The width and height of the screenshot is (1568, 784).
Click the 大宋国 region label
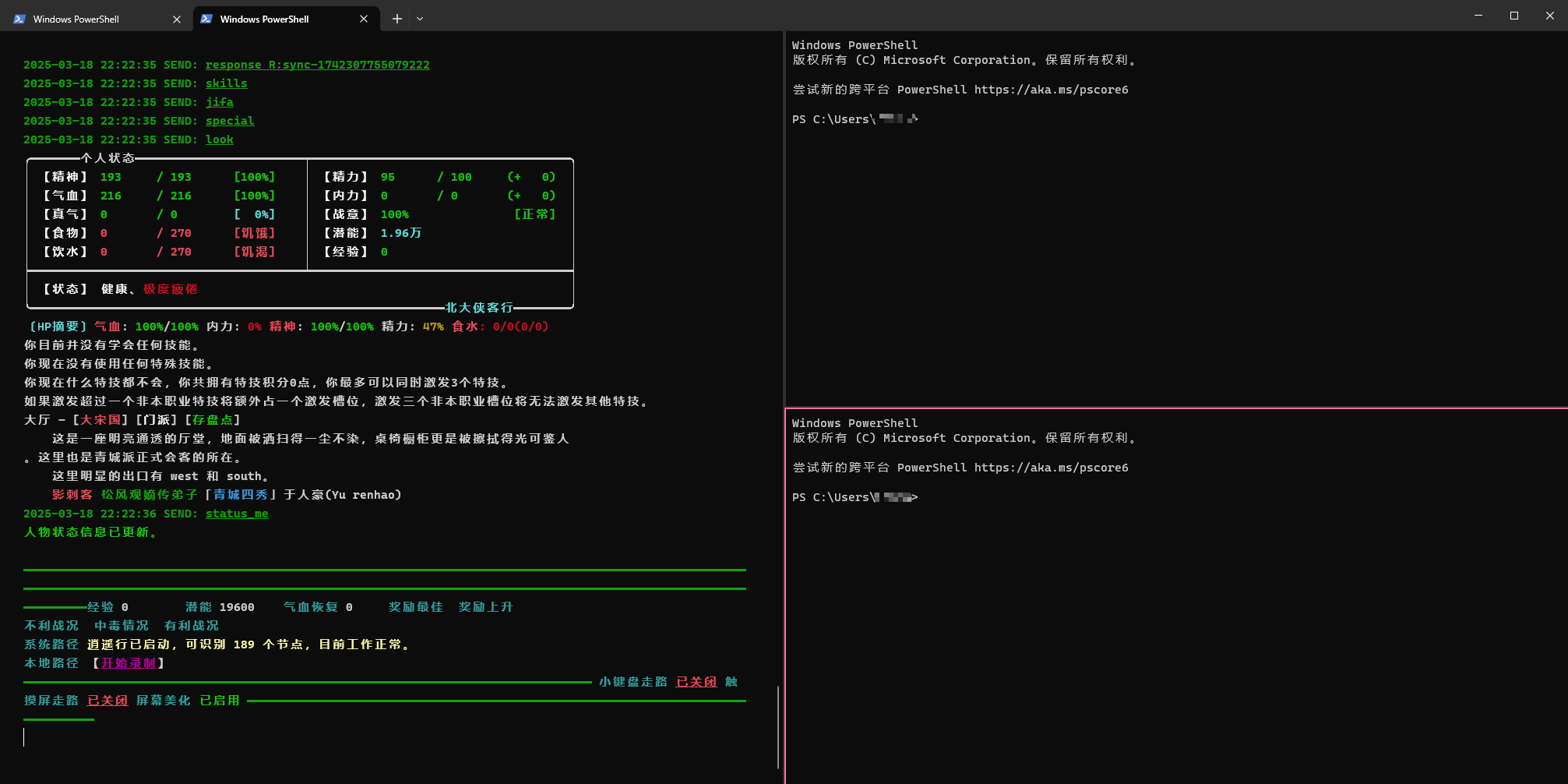click(100, 420)
